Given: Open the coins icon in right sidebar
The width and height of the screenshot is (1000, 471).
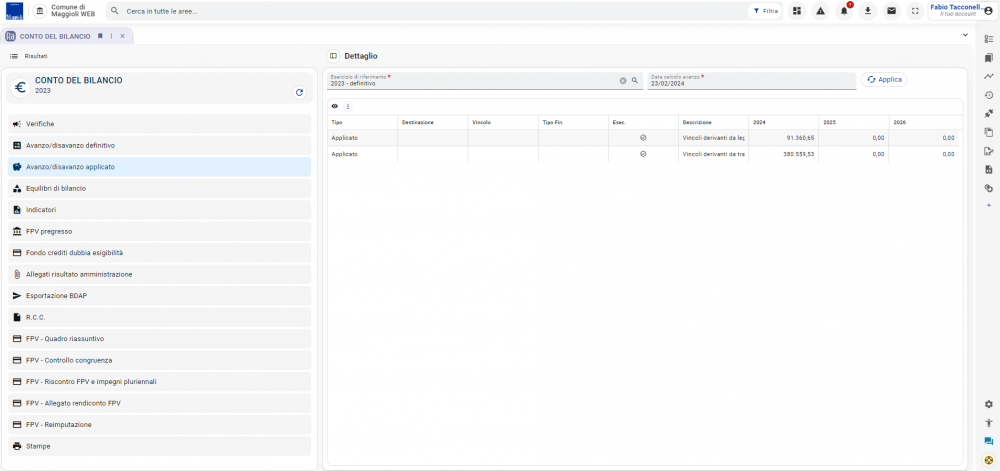Looking at the screenshot, I should pyautogui.click(x=989, y=188).
